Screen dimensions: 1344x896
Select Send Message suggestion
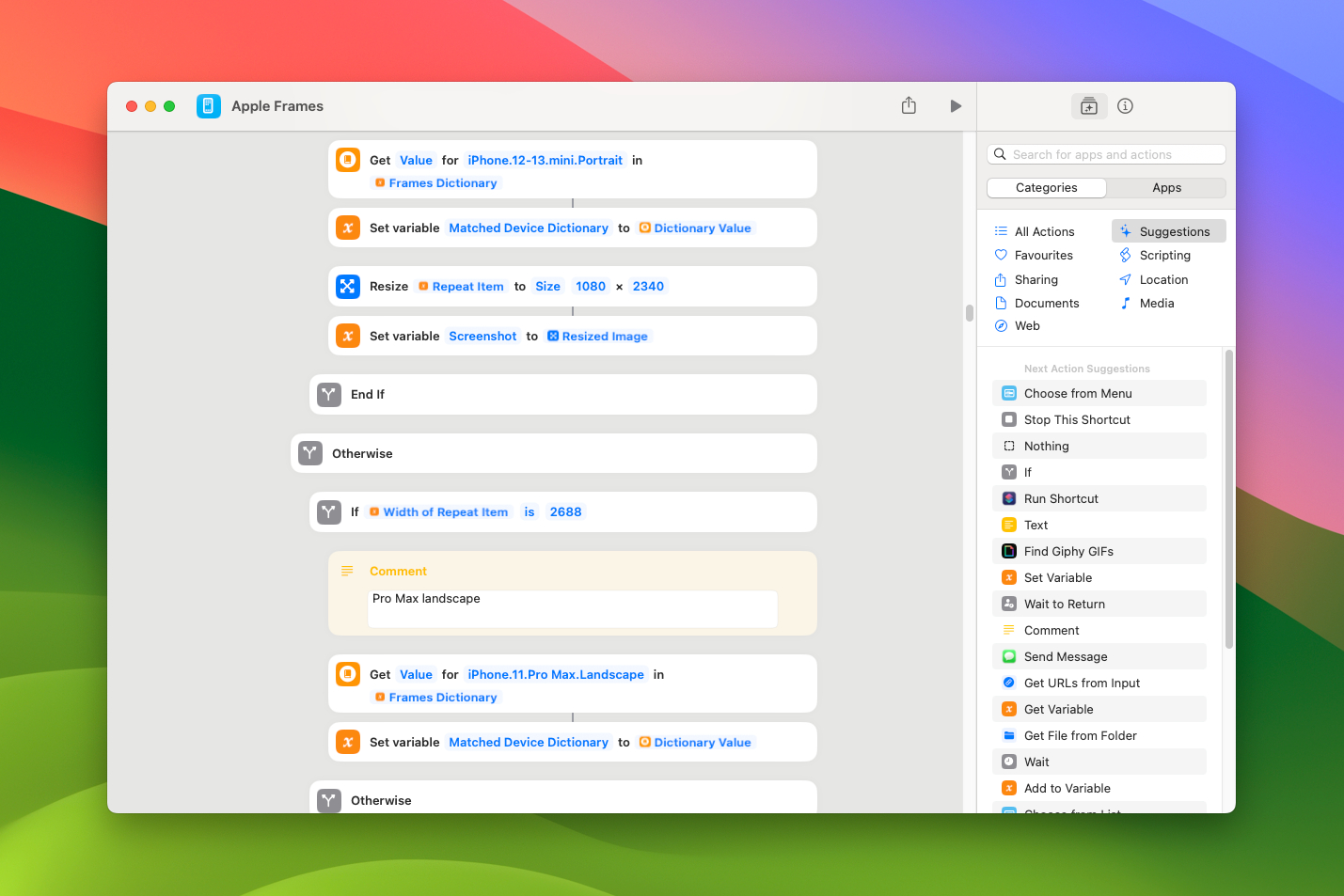click(x=1099, y=656)
